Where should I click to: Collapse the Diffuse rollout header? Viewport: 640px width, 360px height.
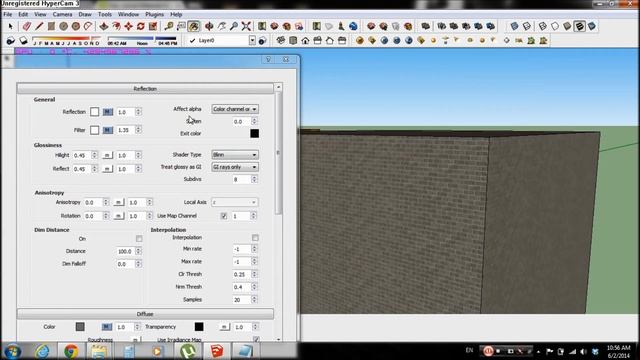point(145,314)
